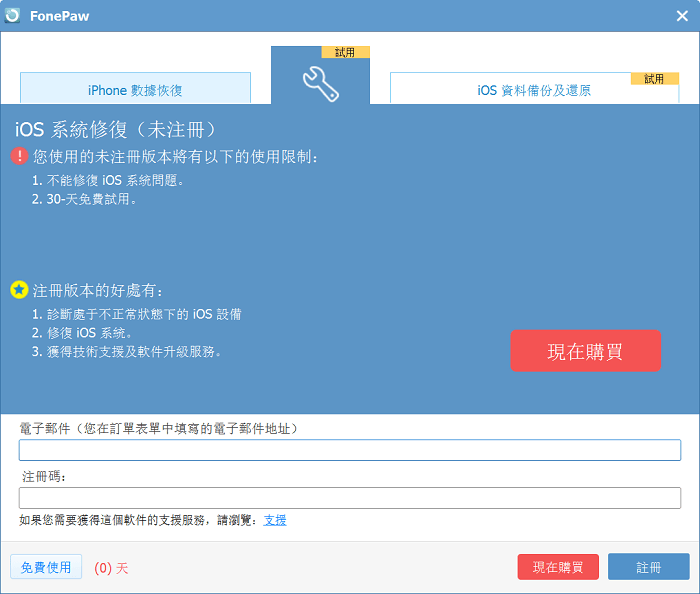Focus the 電子郵件 input field
Viewport: 700px width, 594px height.
pyautogui.click(x=350, y=450)
